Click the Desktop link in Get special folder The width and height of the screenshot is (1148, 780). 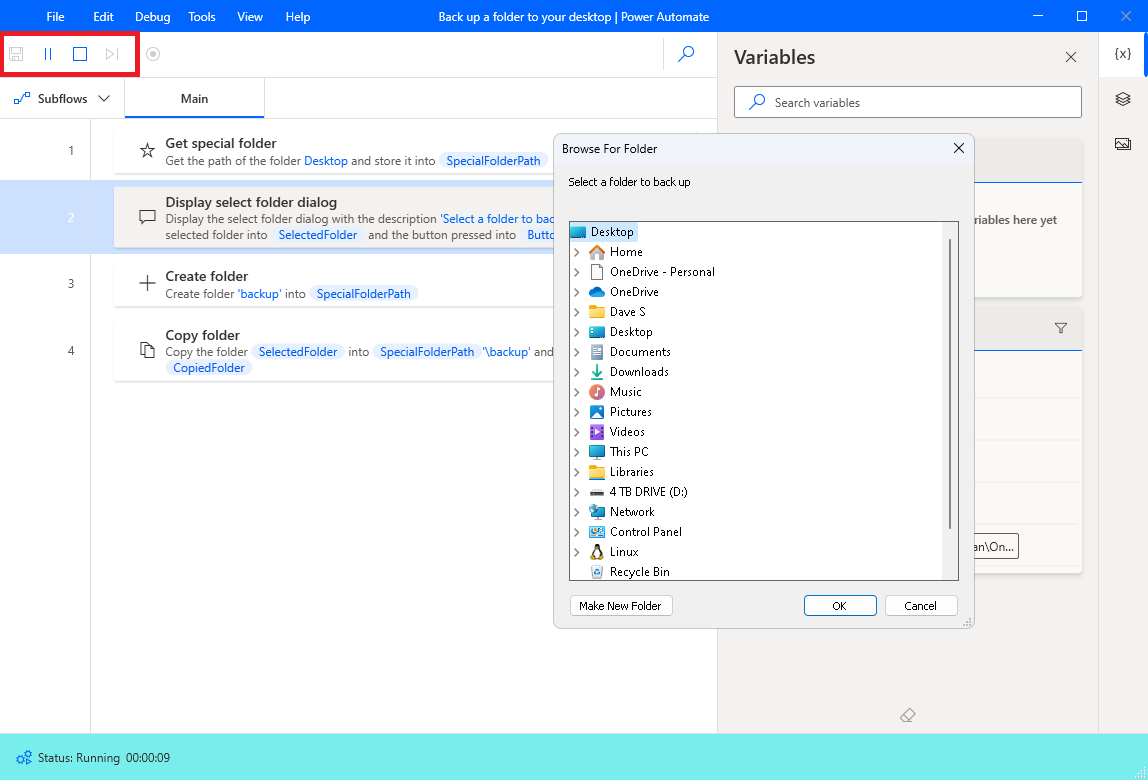[326, 161]
